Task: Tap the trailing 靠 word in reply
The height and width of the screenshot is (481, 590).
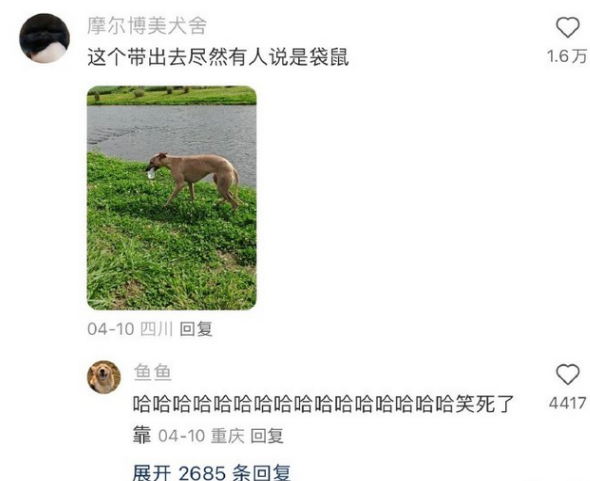Action: tap(142, 435)
